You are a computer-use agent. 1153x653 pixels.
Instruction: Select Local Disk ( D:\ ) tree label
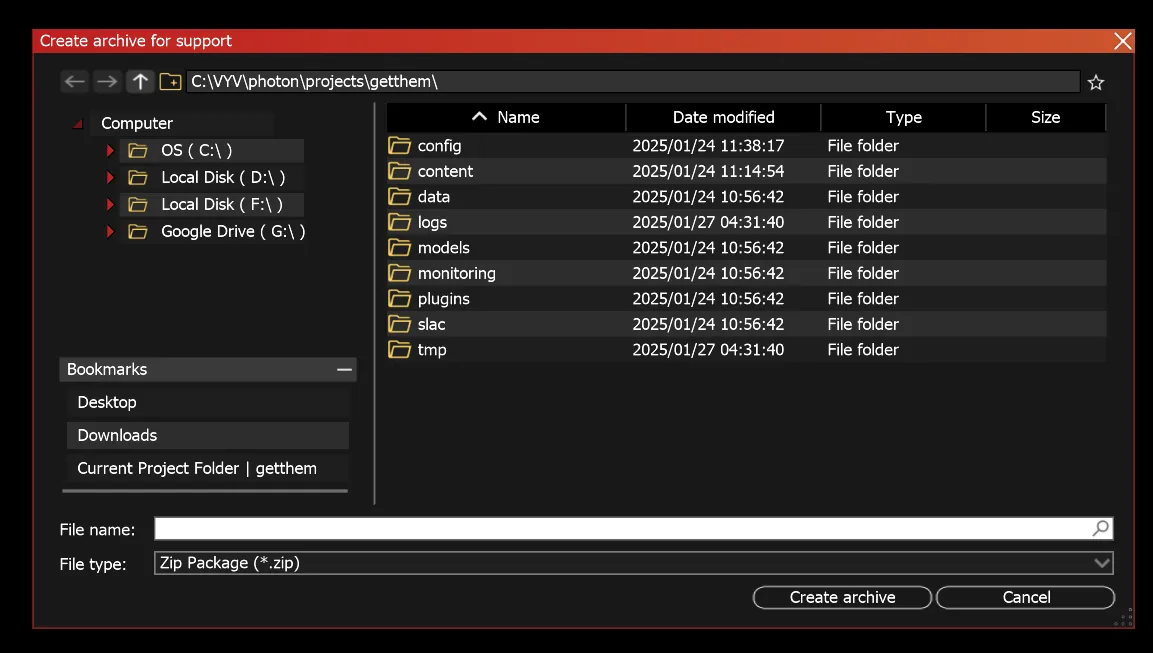point(223,177)
